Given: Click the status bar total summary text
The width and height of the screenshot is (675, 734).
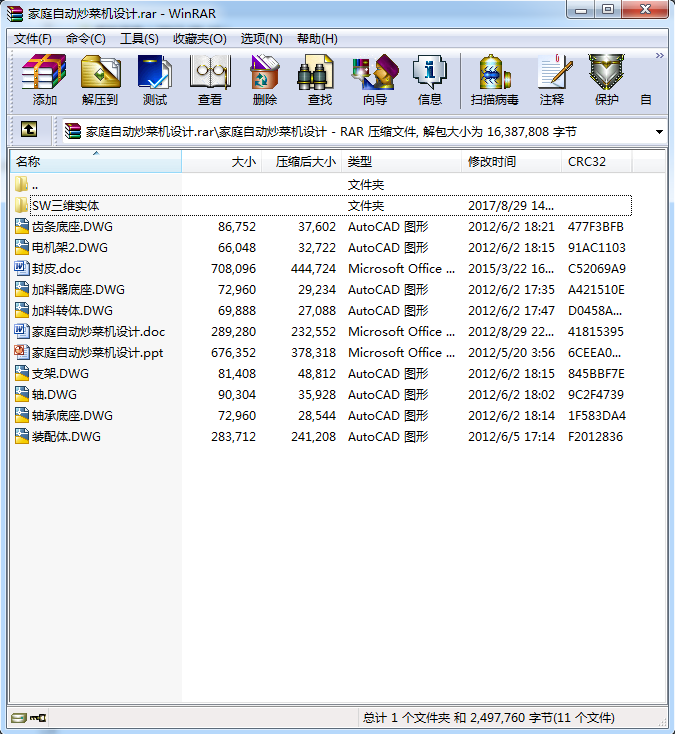Looking at the screenshot, I should 489,718.
